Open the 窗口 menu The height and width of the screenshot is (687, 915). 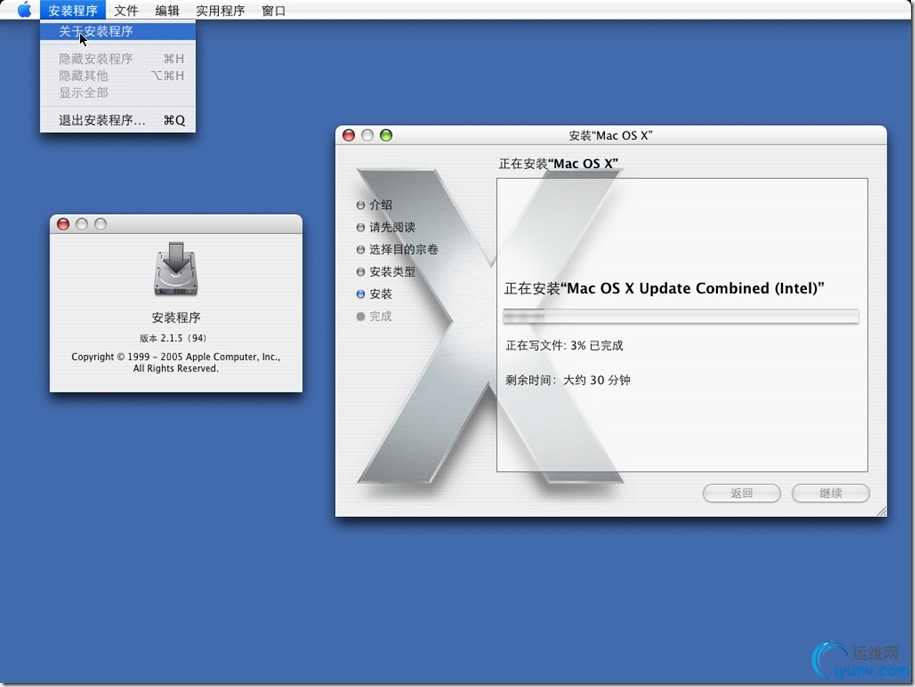274,11
